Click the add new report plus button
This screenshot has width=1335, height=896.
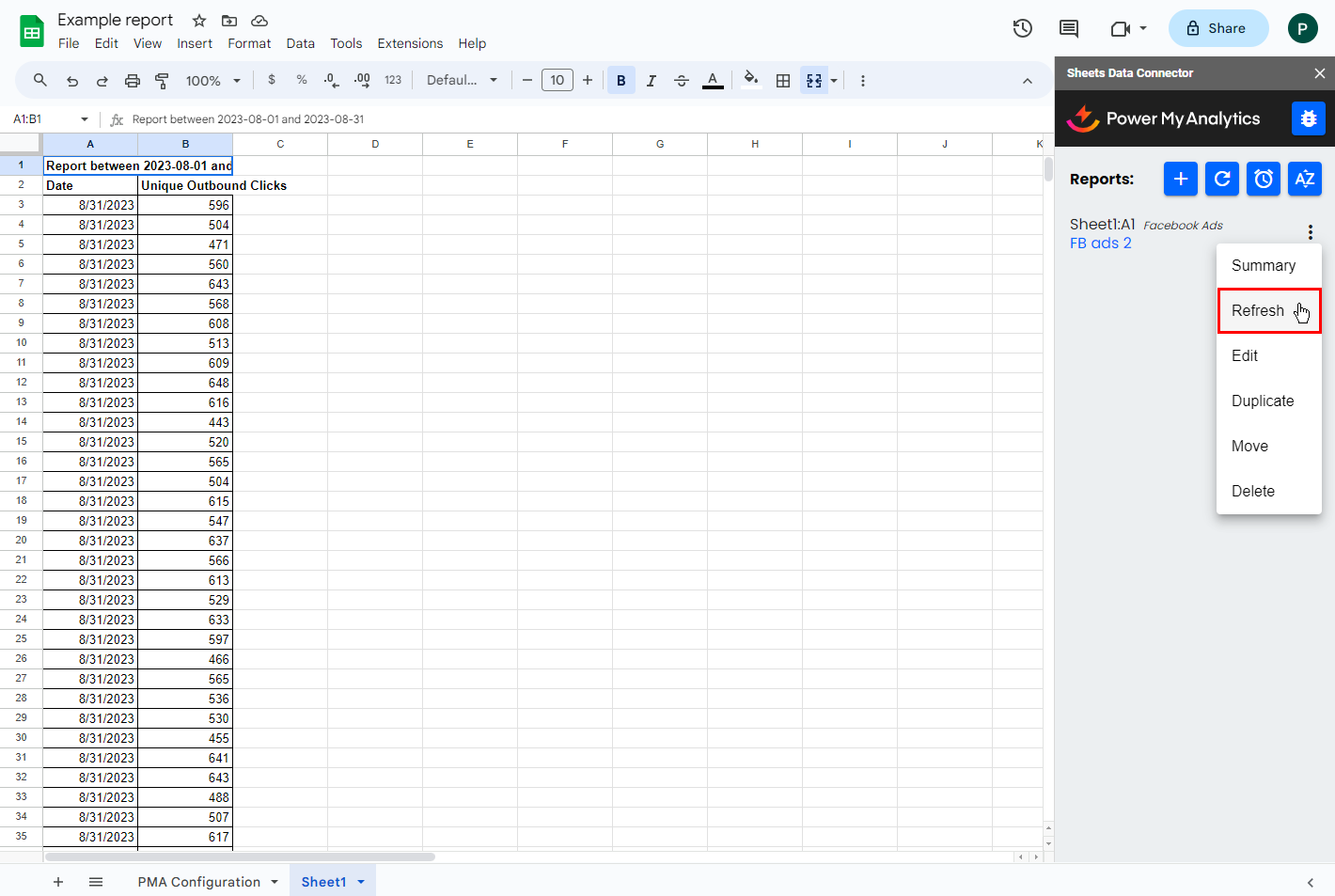(1180, 179)
